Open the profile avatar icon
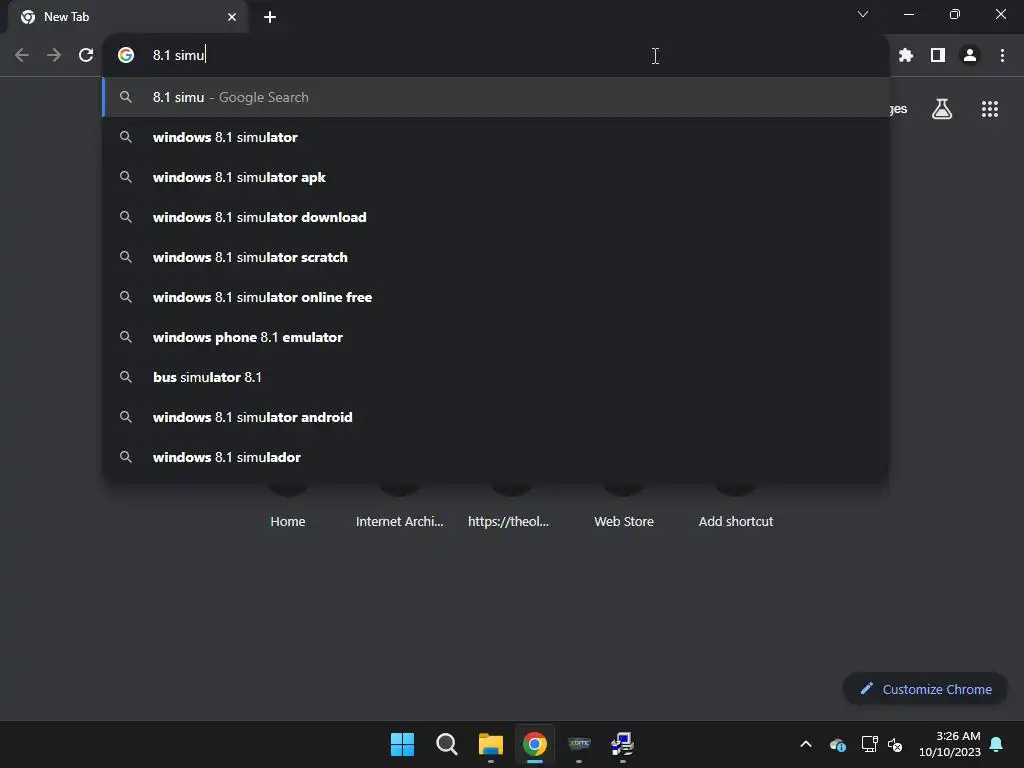The width and height of the screenshot is (1024, 768). [x=970, y=56]
